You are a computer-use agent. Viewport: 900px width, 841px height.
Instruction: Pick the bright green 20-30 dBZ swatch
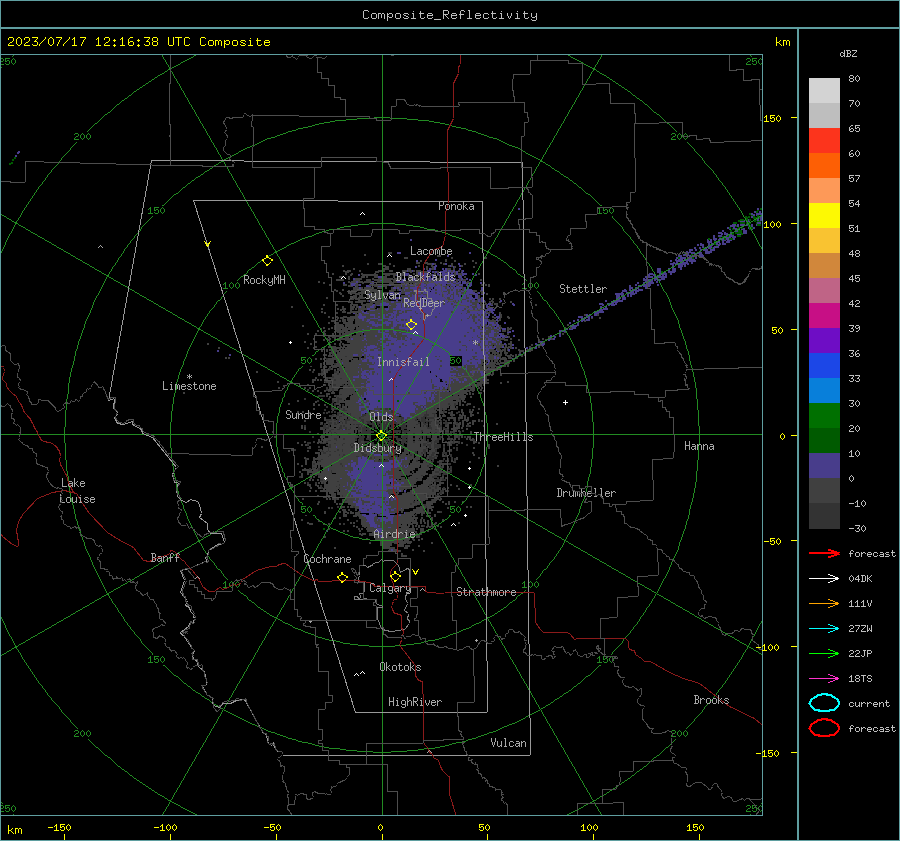[824, 416]
